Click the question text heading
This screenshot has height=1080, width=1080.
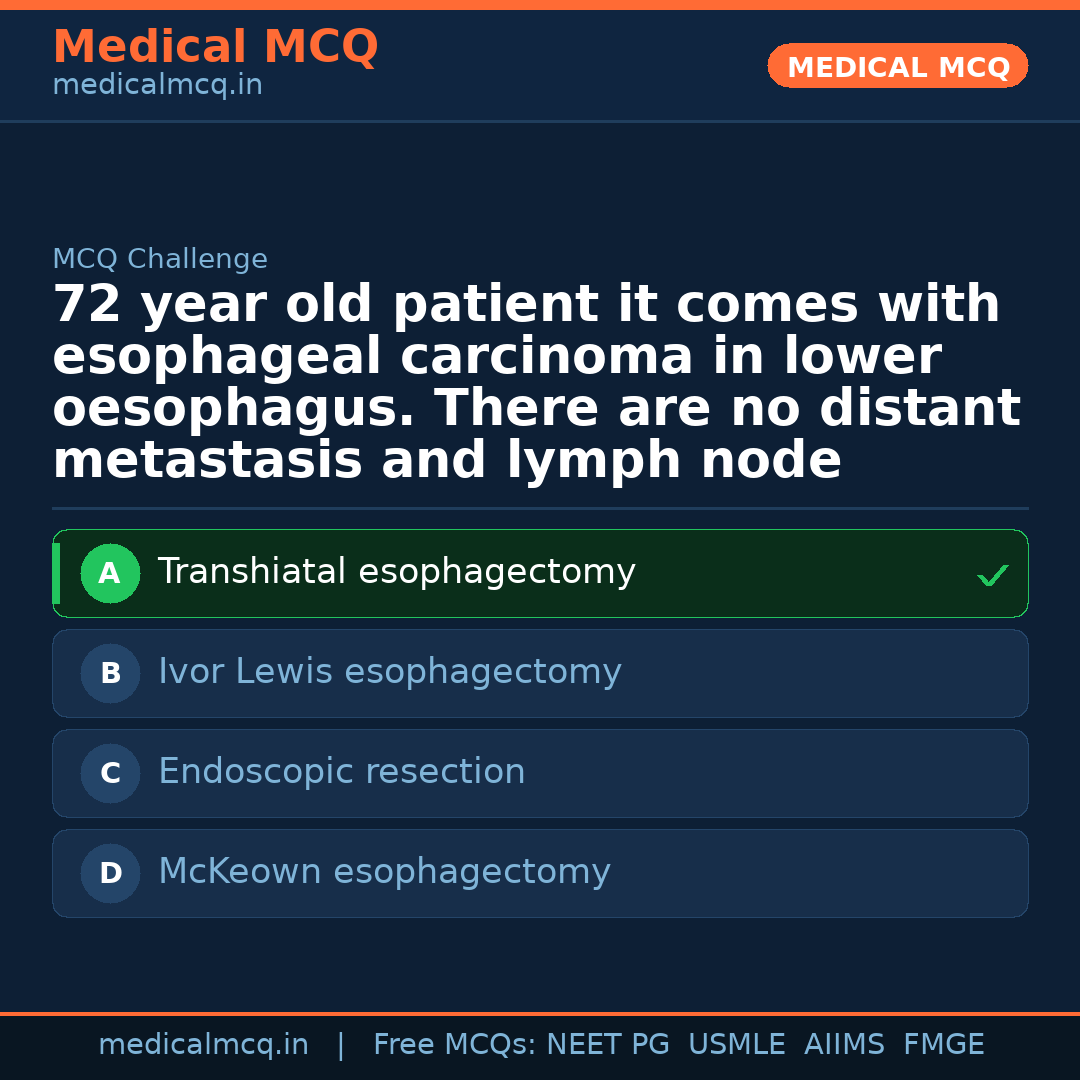(x=536, y=383)
